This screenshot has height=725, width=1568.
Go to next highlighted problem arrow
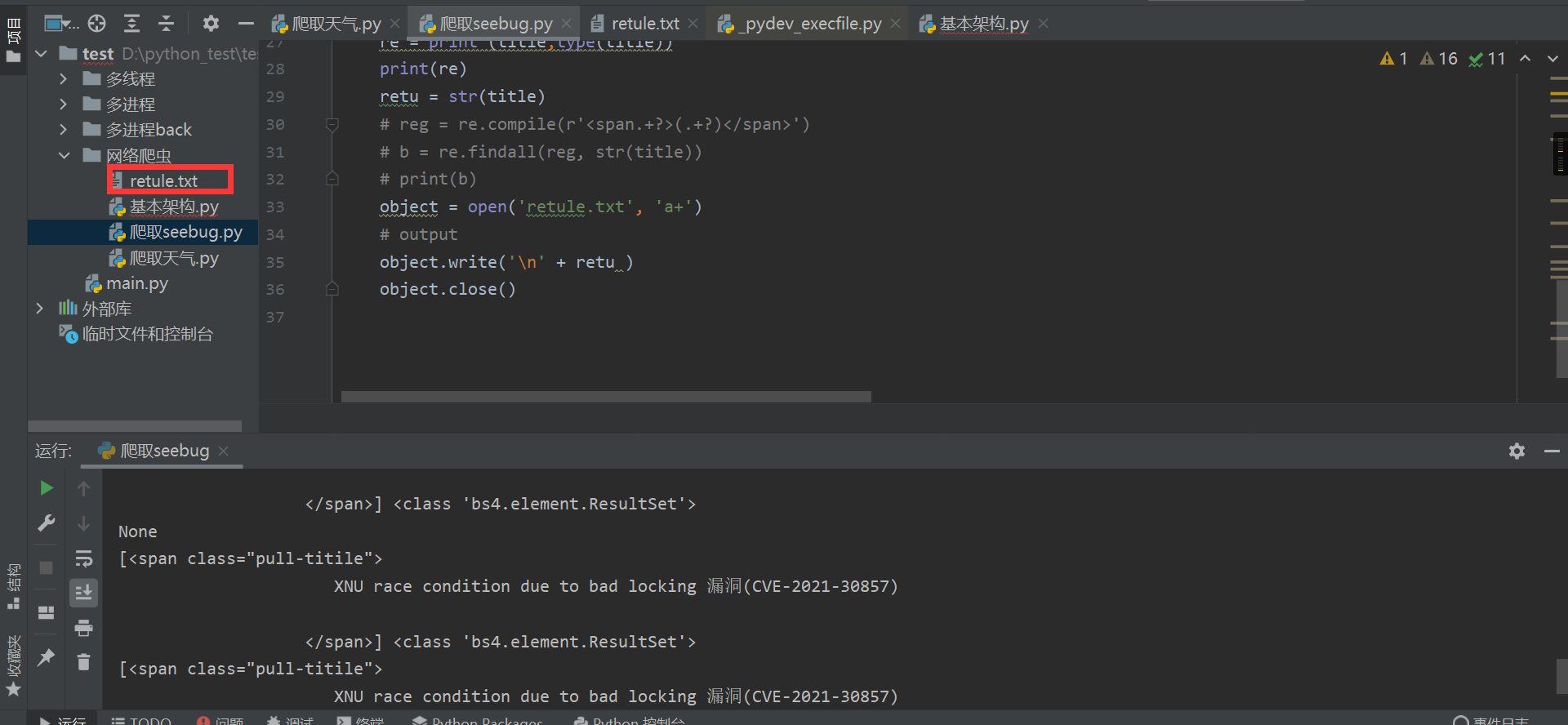click(1552, 58)
